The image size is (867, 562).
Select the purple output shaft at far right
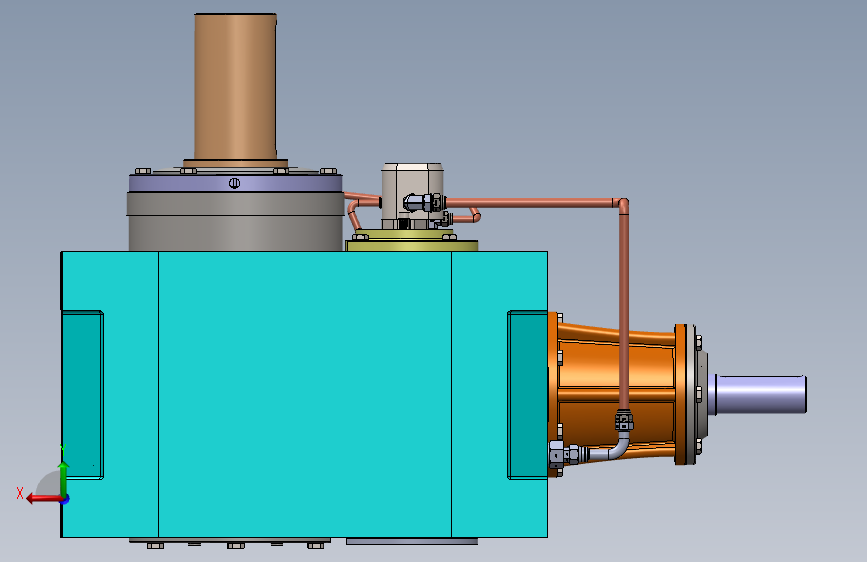760,394
